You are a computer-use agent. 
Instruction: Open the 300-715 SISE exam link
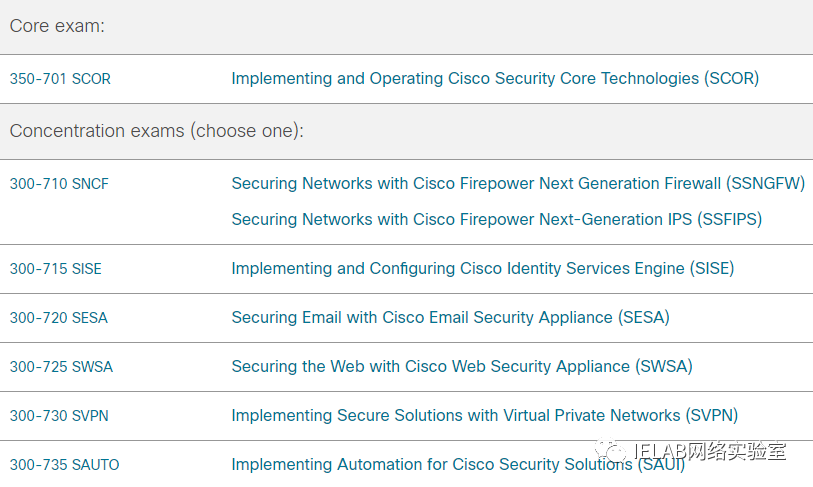[55, 269]
